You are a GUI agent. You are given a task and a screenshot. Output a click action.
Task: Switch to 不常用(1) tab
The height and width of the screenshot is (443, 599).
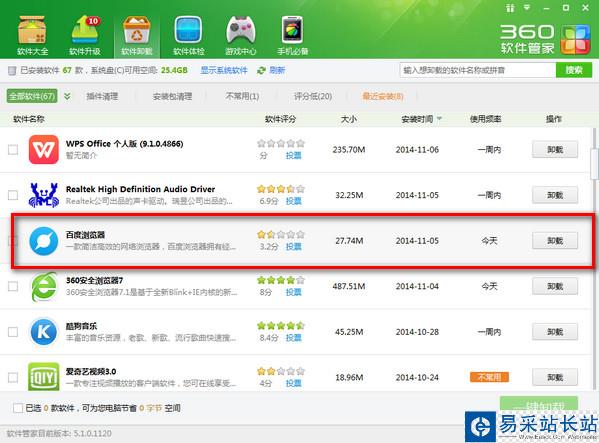pyautogui.click(x=242, y=96)
